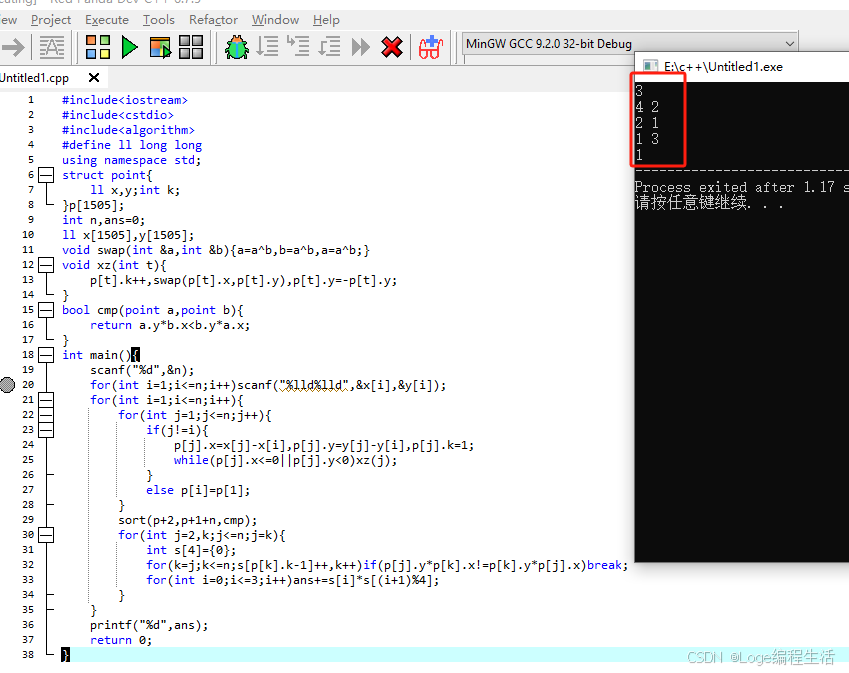
Task: Collapse the inner for loop at line 22
Action: (47, 415)
